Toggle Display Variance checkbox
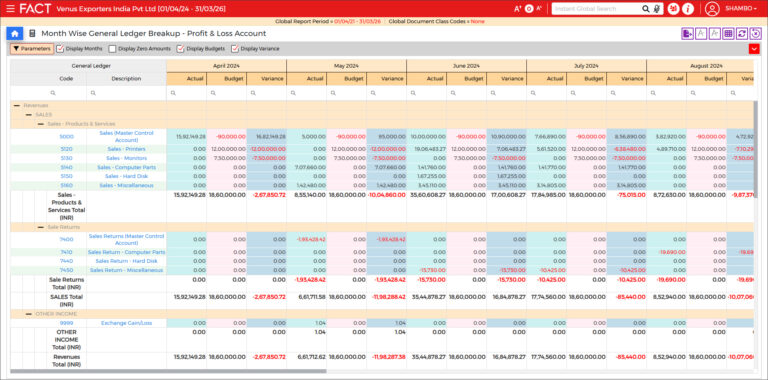The width and height of the screenshot is (768, 380). pos(235,49)
